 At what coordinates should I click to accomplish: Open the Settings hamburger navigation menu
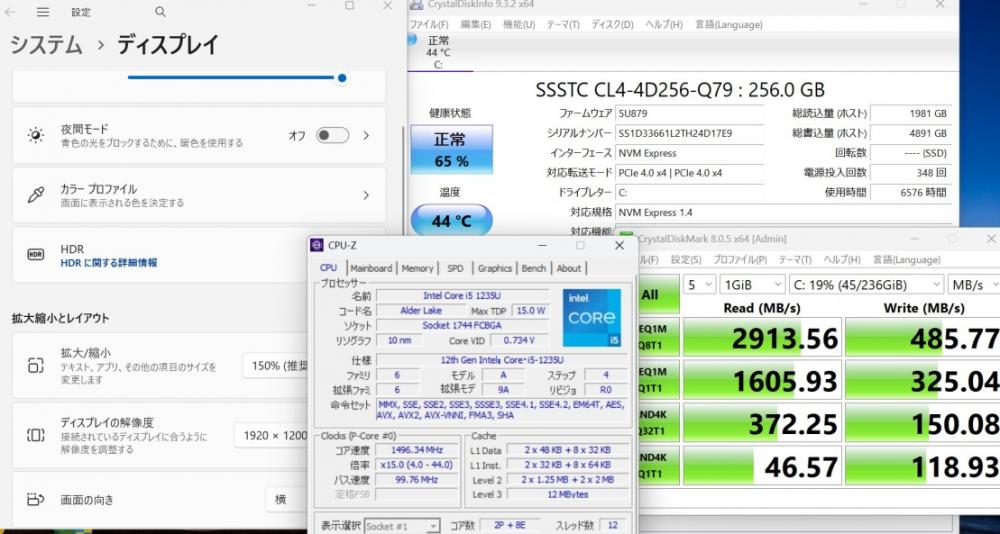[43, 12]
